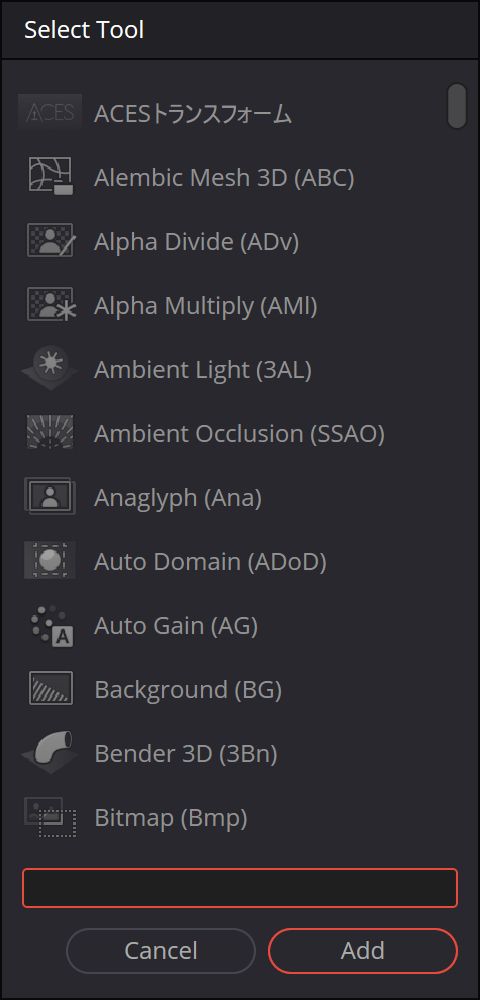Image resolution: width=480 pixels, height=1000 pixels.
Task: Click the Bitmap mask icon
Action: (50, 817)
